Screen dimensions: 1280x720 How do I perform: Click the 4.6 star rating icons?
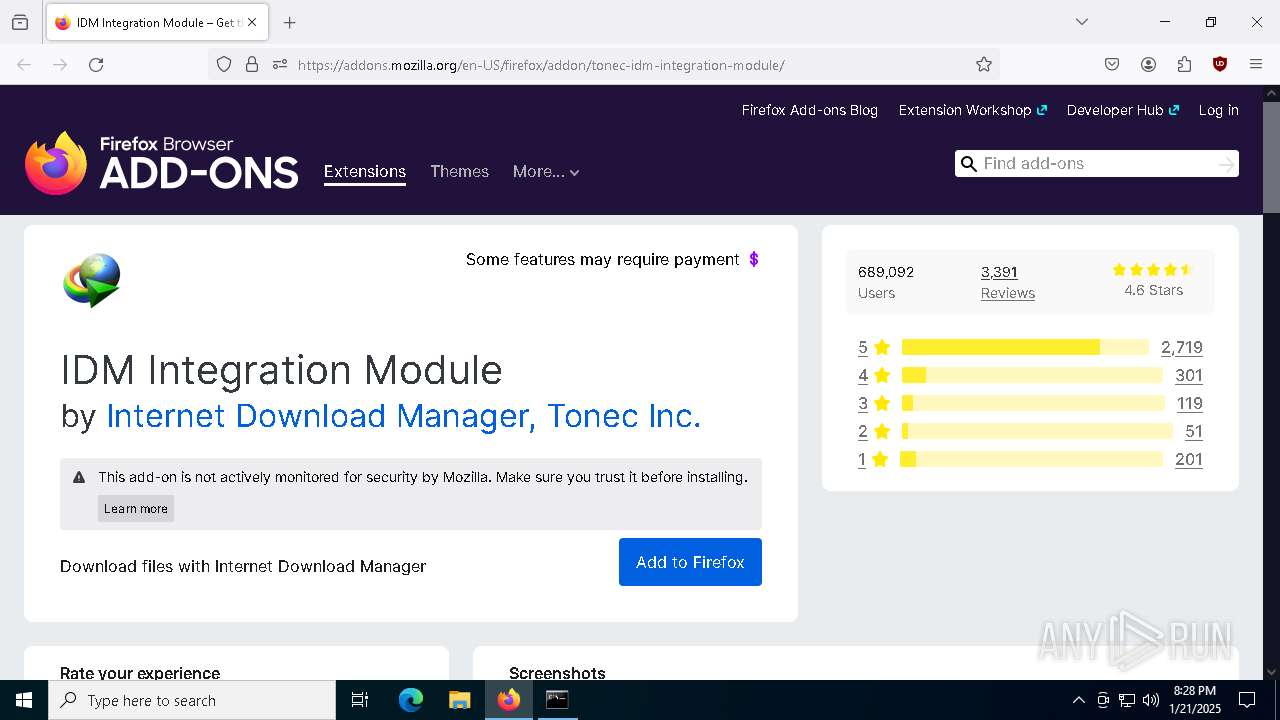point(1153,270)
